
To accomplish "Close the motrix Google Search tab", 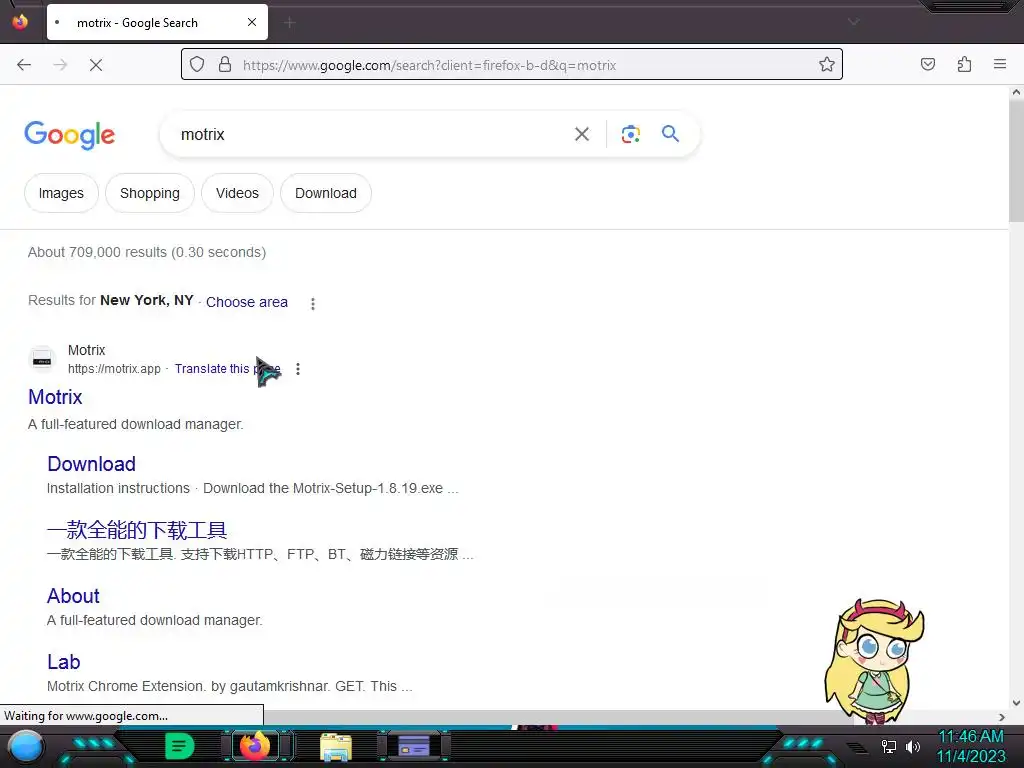I will pyautogui.click(x=252, y=22).
